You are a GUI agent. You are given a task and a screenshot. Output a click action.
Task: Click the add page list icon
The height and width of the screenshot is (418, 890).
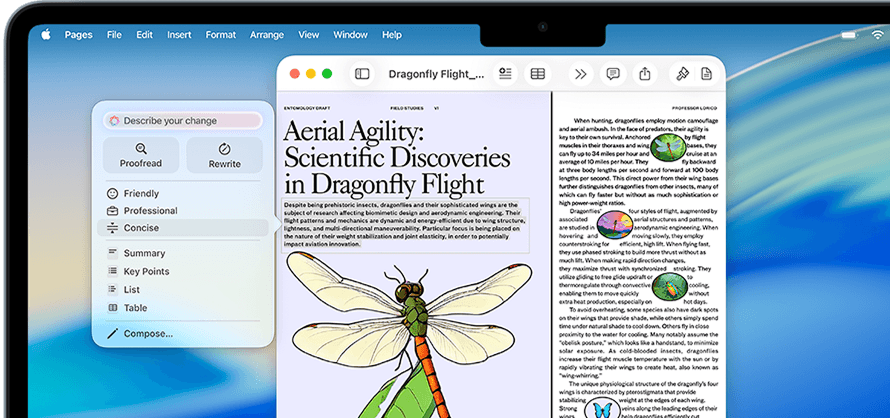pos(505,74)
